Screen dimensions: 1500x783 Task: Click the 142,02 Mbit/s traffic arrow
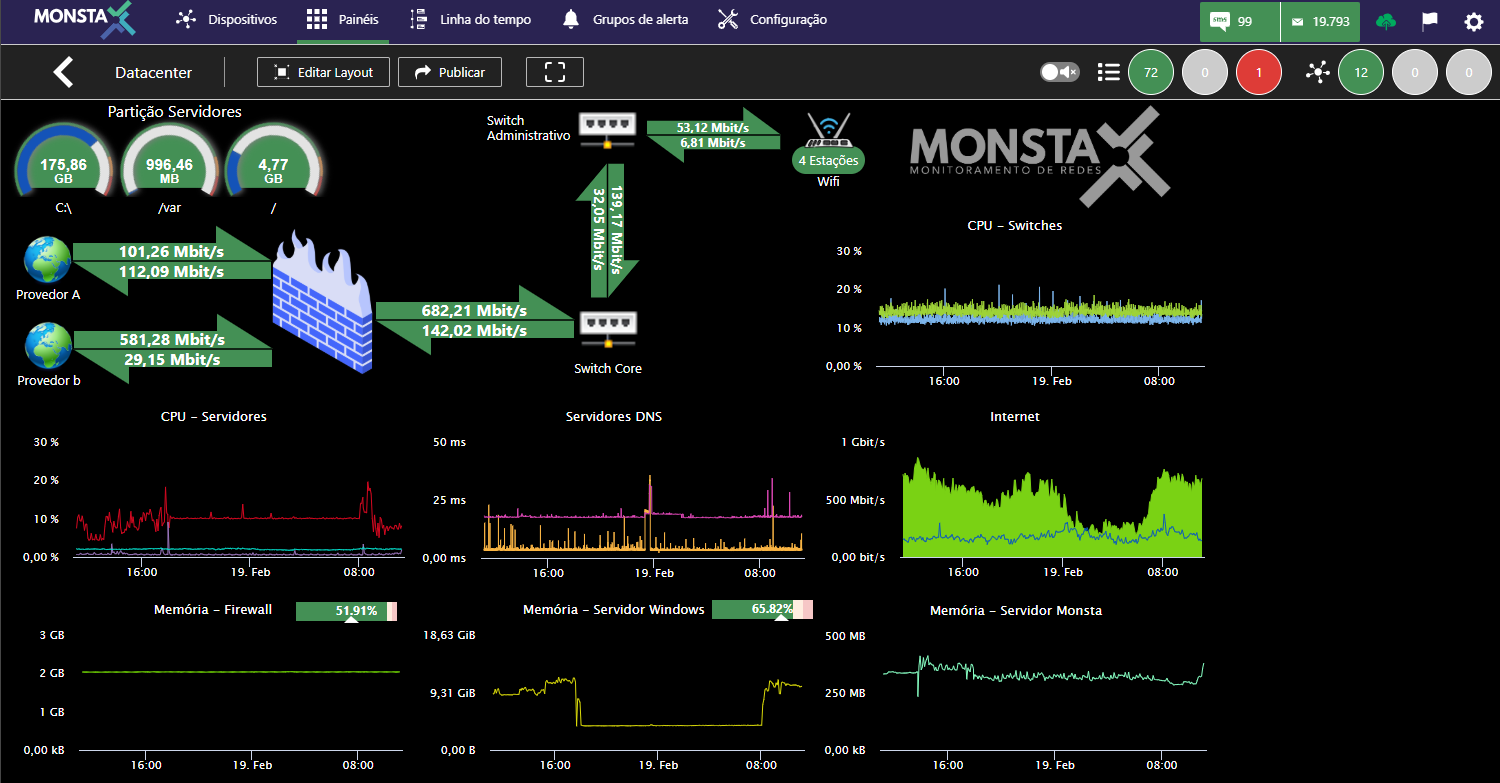pos(475,331)
